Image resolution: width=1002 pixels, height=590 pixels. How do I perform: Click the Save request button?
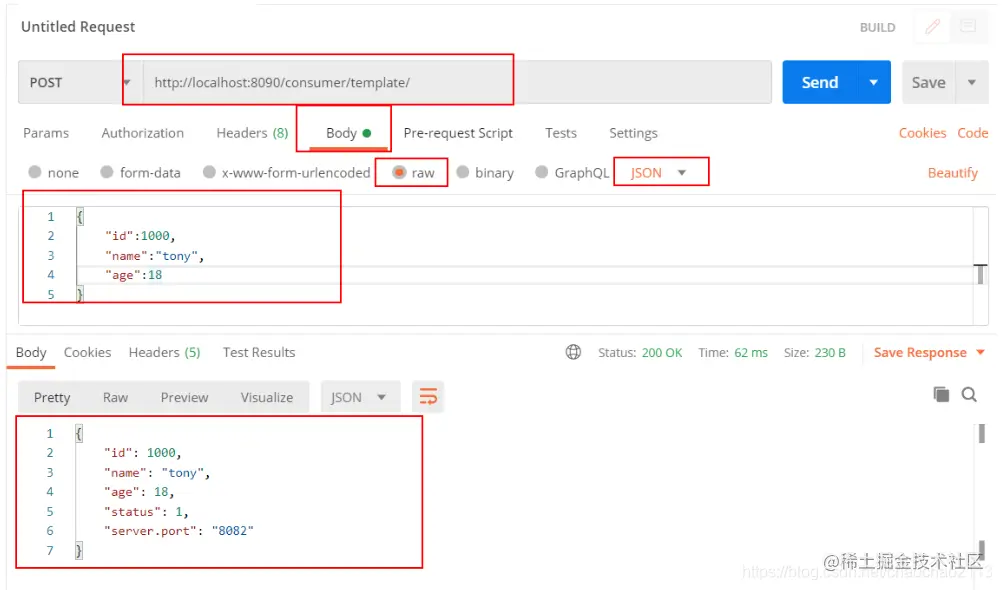(929, 82)
